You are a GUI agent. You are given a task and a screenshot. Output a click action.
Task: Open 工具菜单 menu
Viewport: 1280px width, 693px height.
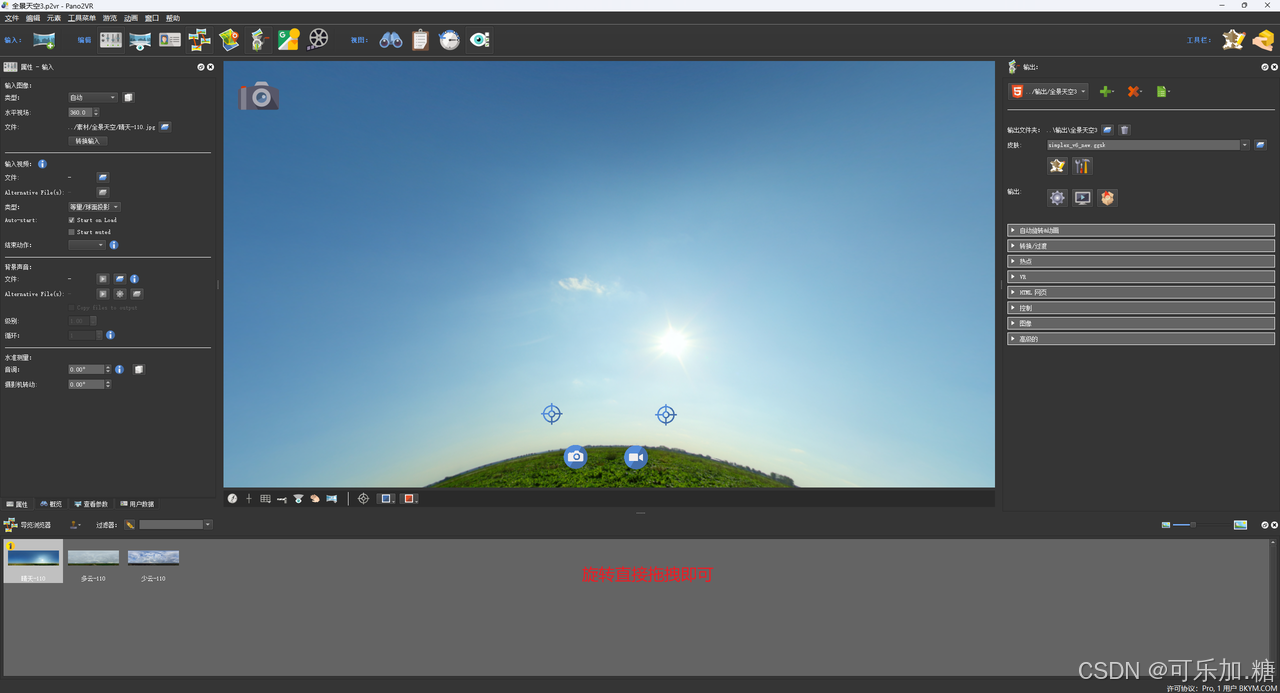[82, 18]
